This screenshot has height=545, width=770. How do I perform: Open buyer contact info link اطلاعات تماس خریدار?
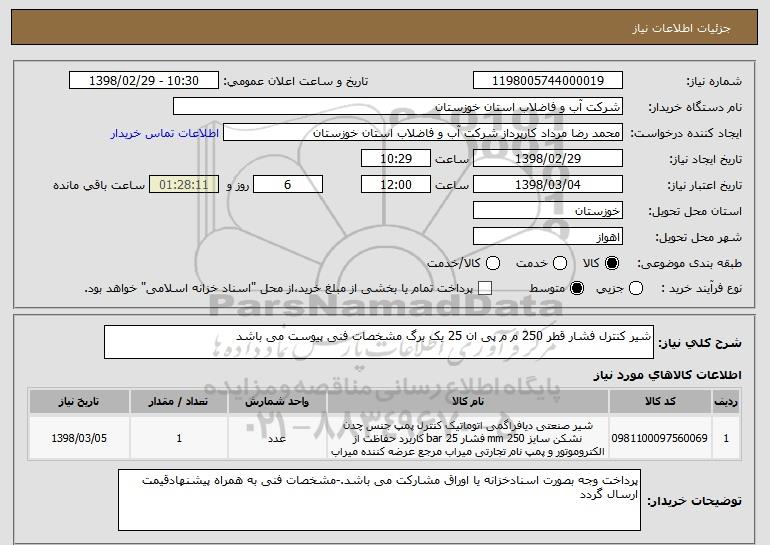(x=165, y=134)
